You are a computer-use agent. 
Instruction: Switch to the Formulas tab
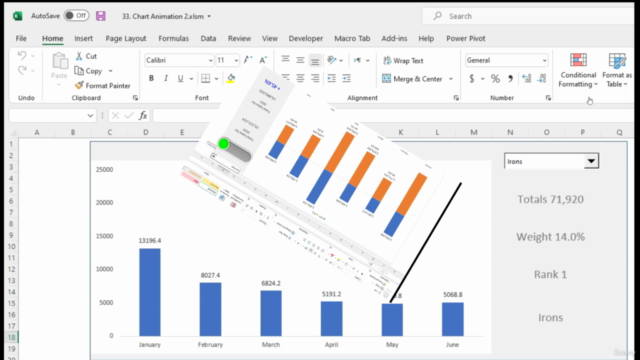(x=173, y=38)
